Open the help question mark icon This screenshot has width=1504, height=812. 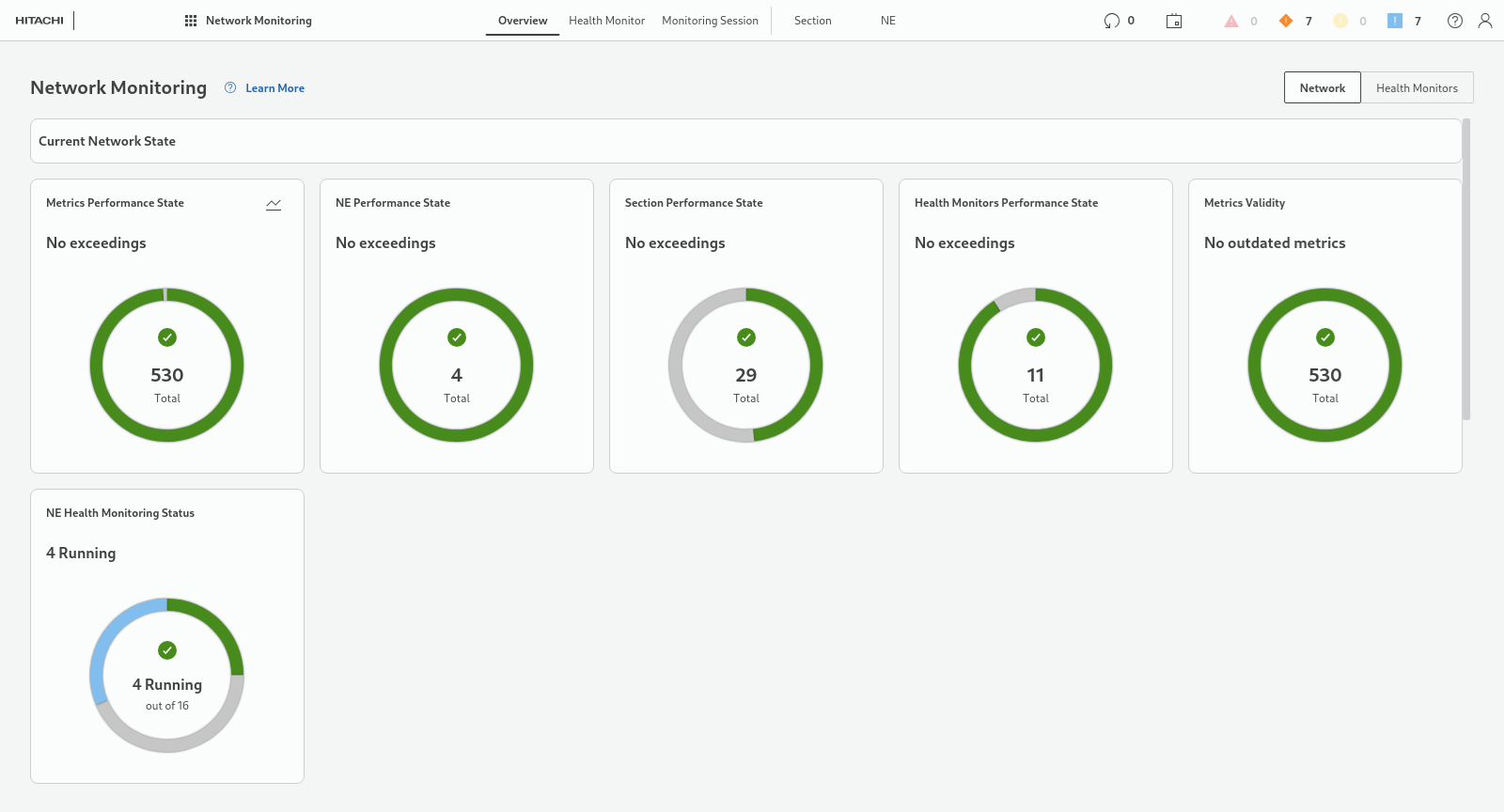click(x=1455, y=21)
